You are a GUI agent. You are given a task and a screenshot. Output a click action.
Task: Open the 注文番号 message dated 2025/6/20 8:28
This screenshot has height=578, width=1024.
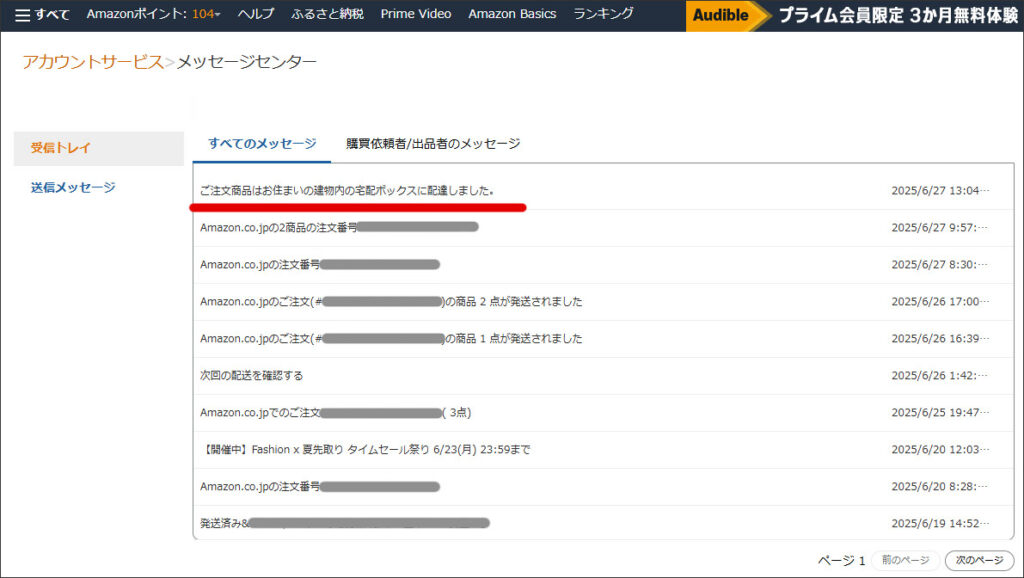click(603, 487)
